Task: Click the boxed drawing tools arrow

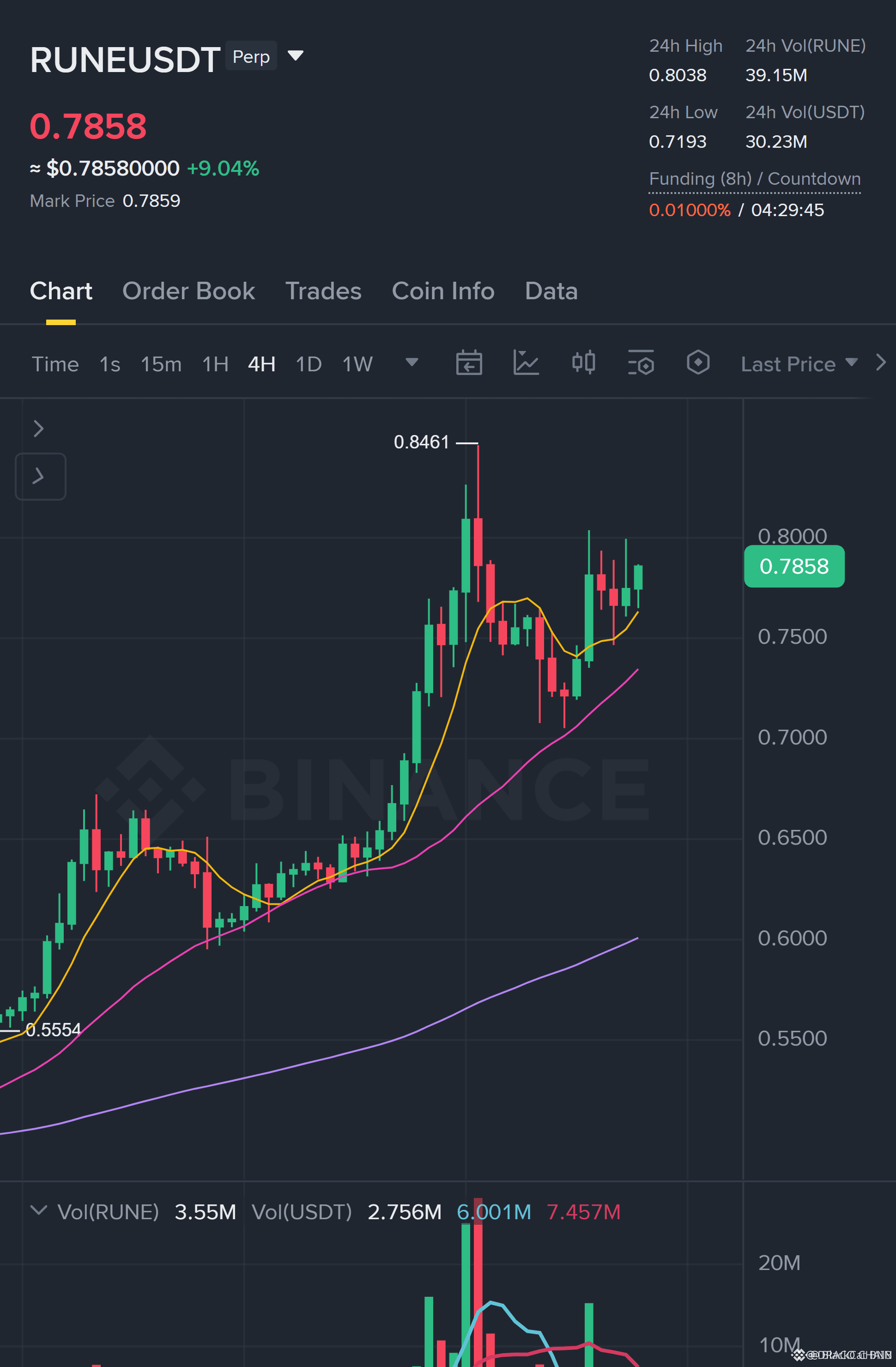Action: pos(40,476)
